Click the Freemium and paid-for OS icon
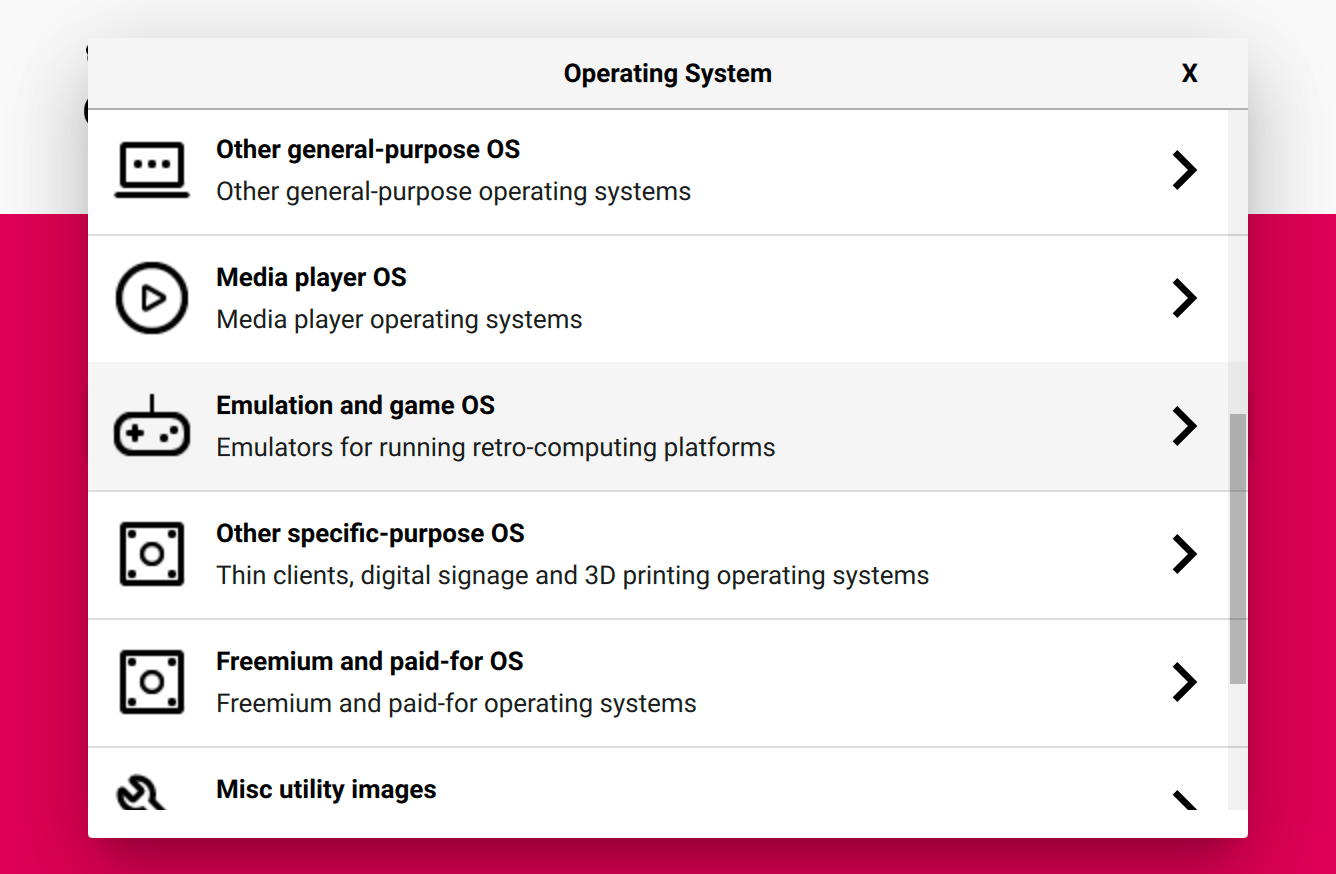Viewport: 1336px width, 874px height. point(152,682)
